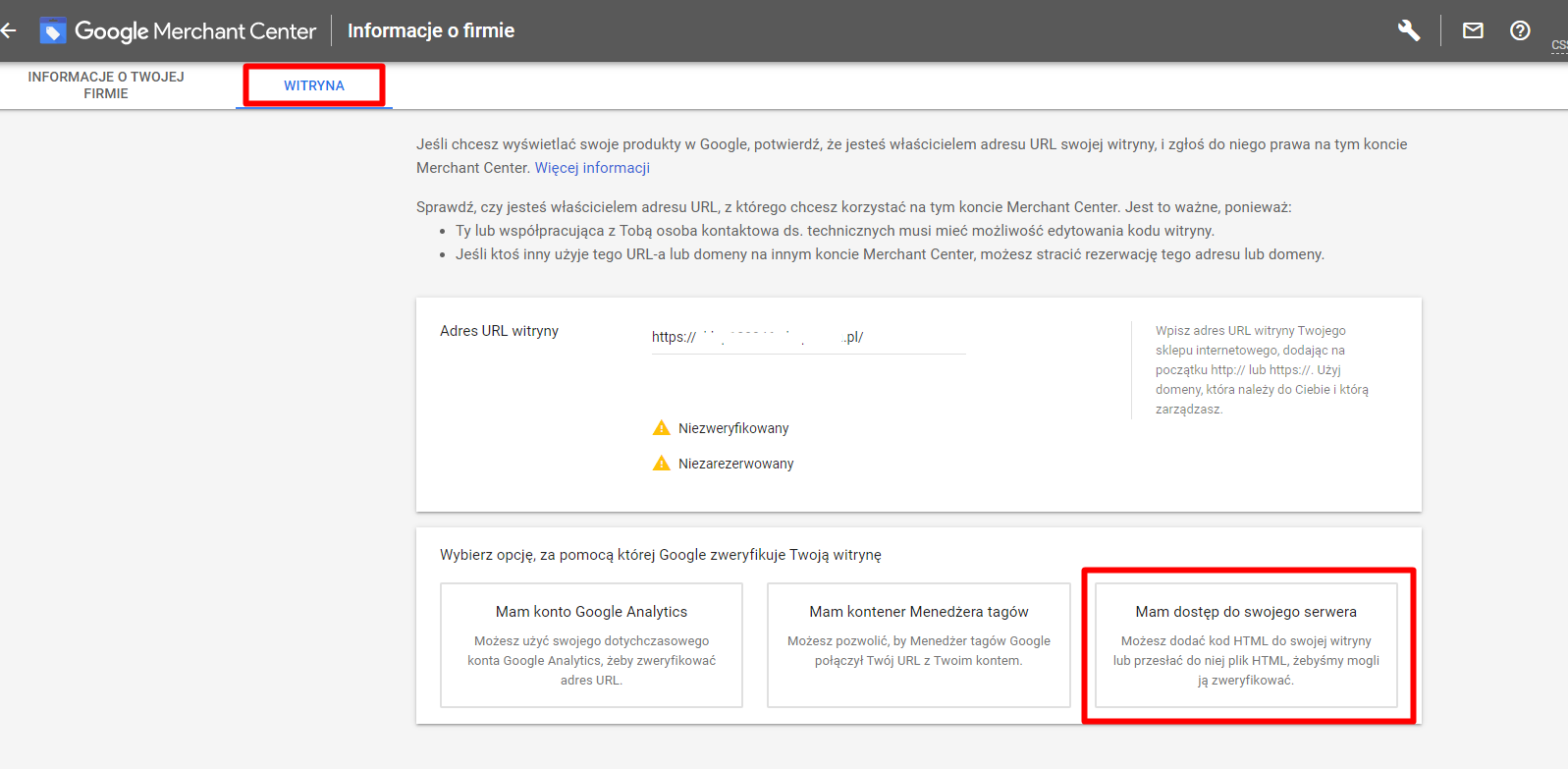Screen dimensions: 1568x769
Task: Click the Merchant Center price tag logo
Action: point(52,31)
